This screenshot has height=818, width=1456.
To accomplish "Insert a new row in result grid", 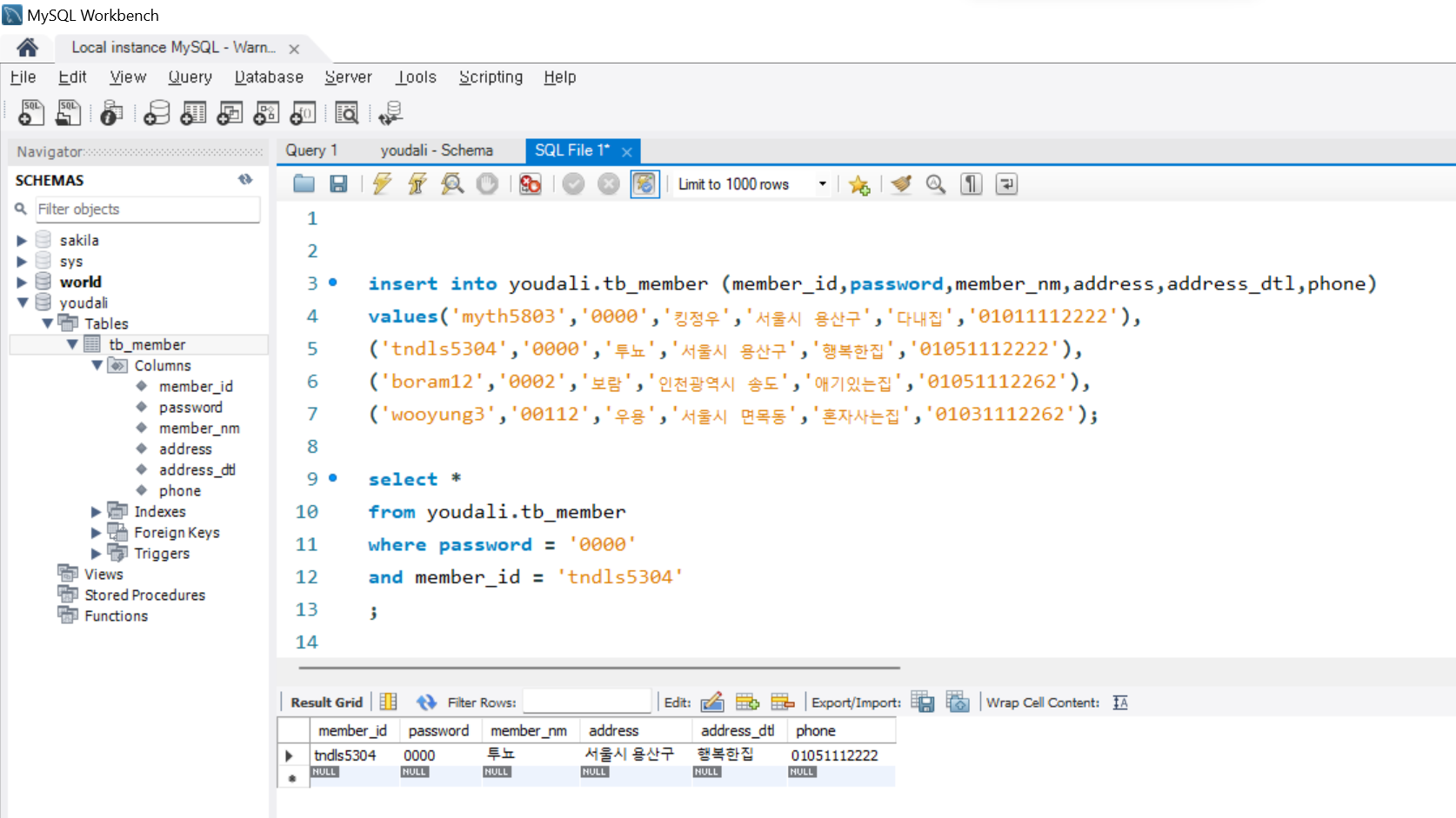I will 747,702.
